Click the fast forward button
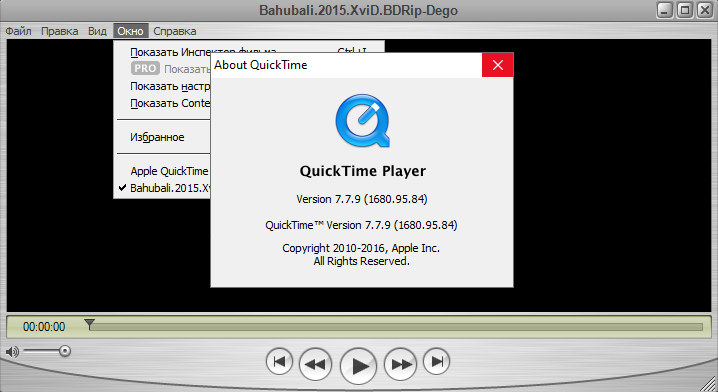This screenshot has width=718, height=392. 401,364
